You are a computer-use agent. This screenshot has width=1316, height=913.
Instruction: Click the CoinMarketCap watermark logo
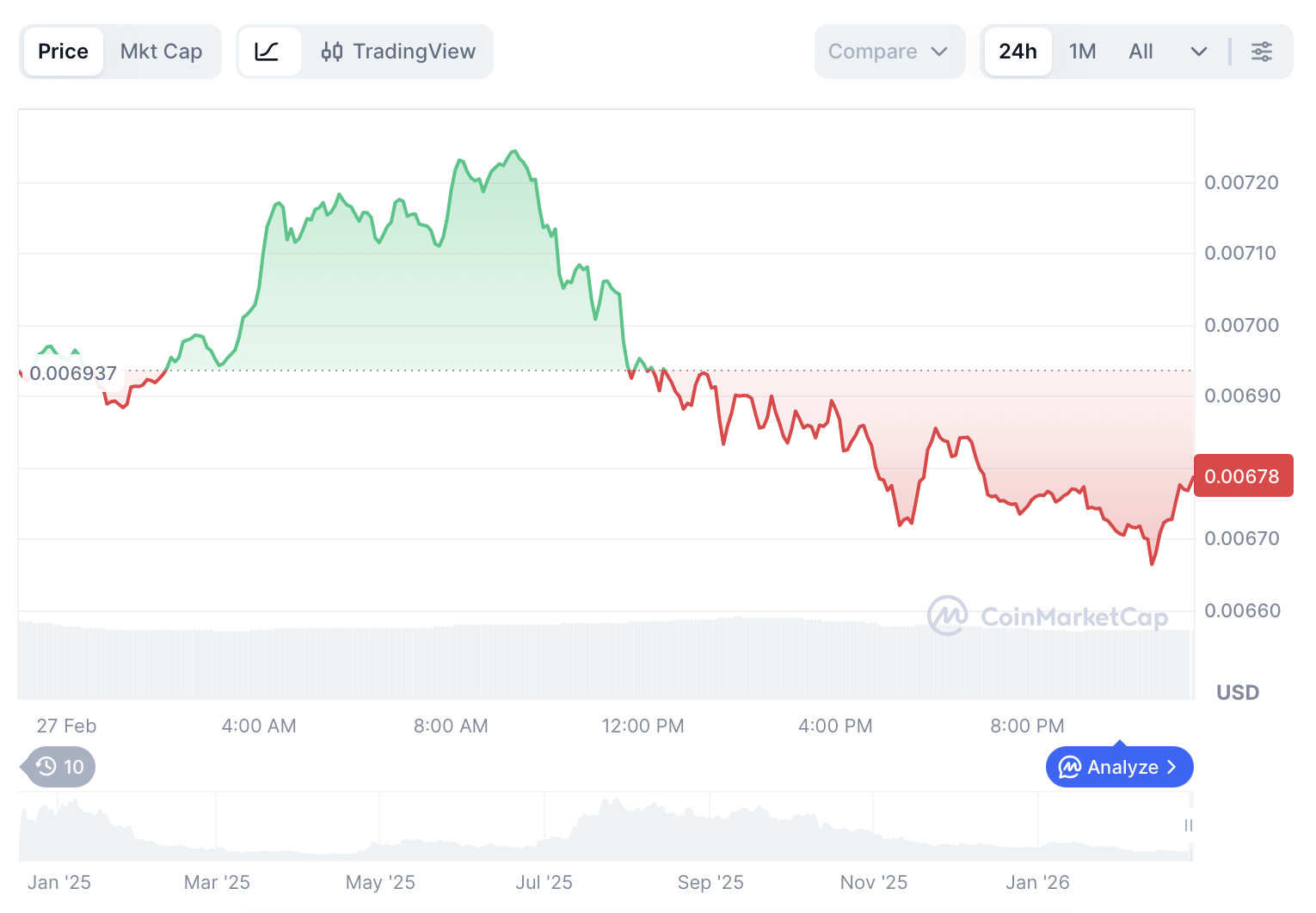947,616
